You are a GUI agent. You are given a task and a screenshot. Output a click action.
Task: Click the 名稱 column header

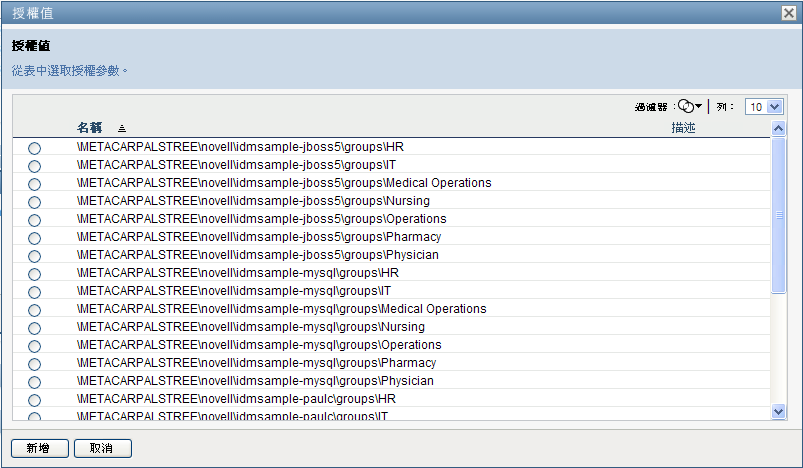tap(90, 127)
